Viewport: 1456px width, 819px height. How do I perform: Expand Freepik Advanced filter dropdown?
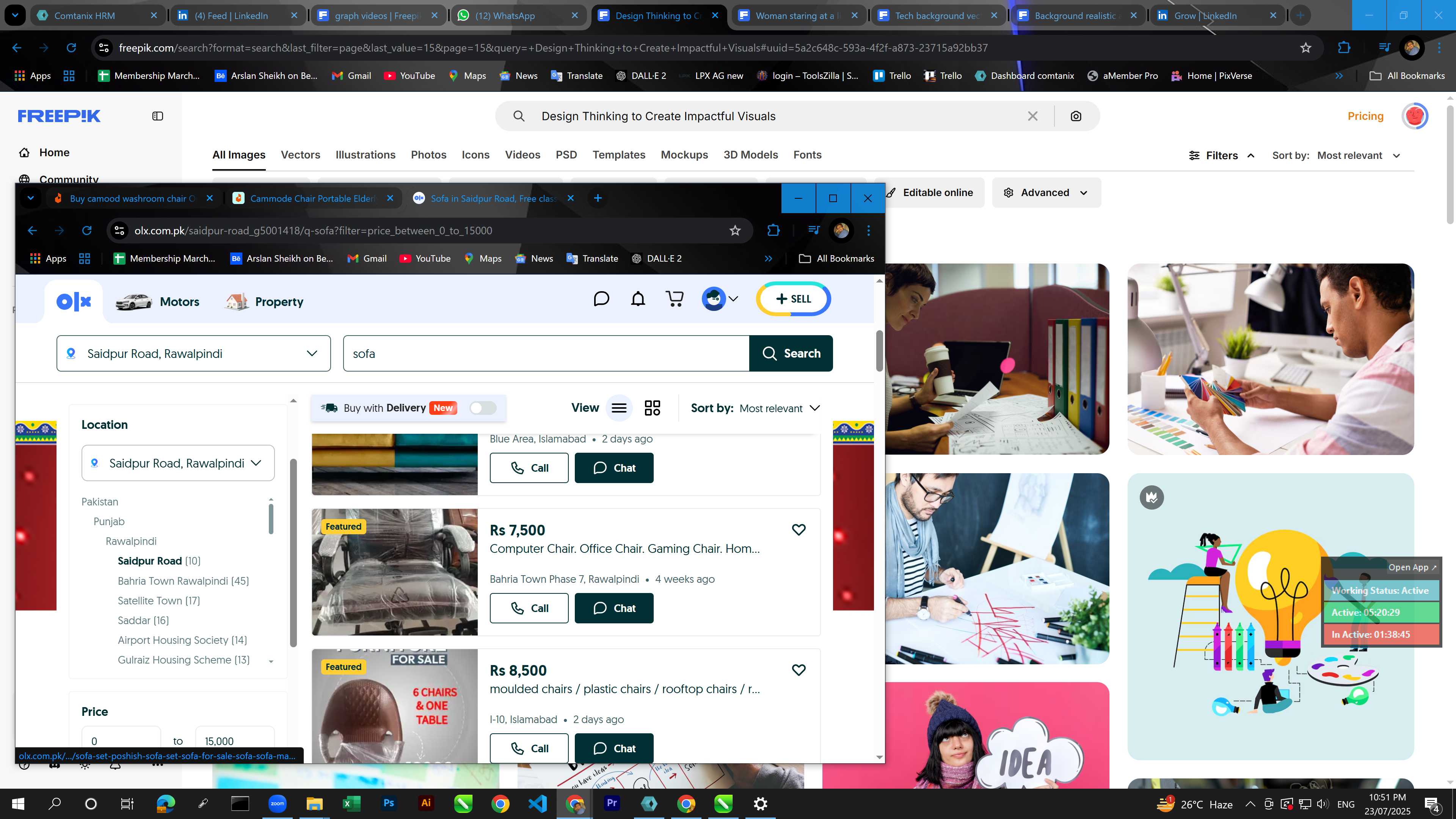click(1046, 193)
